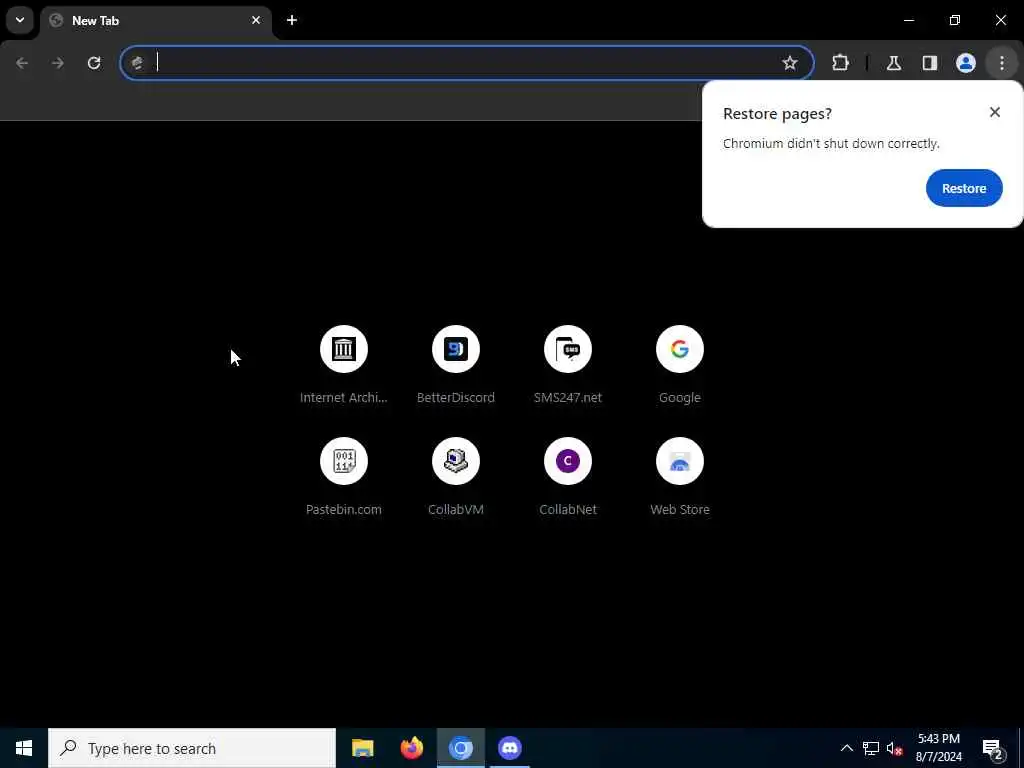
Task: Bookmark this tab with the star
Action: (x=790, y=63)
